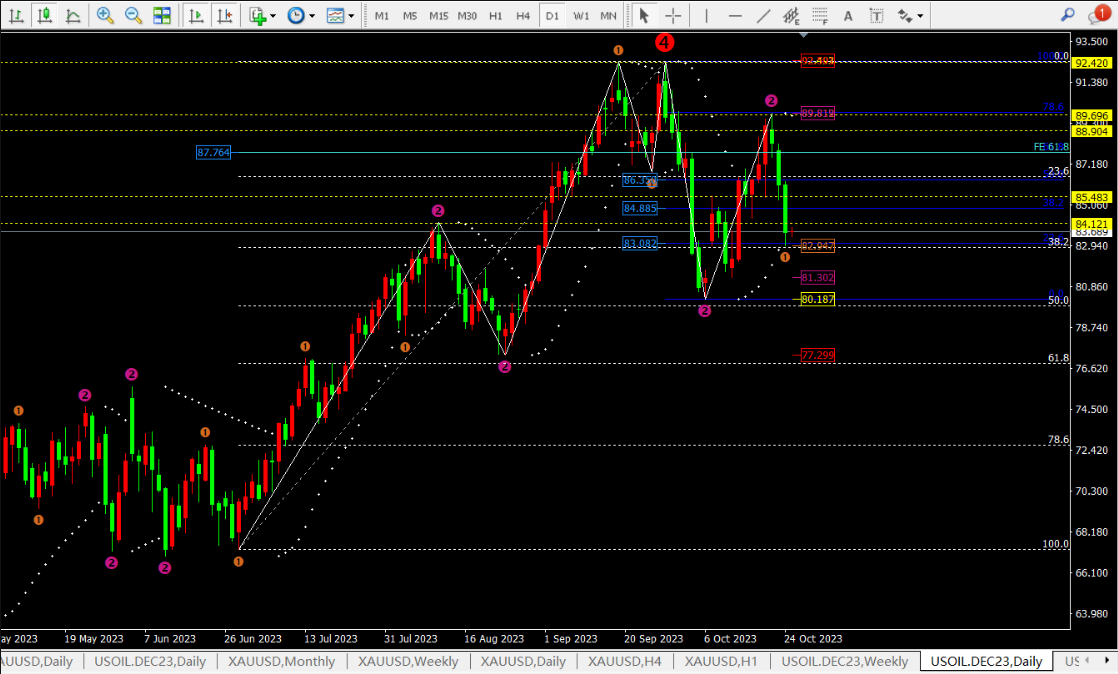Click the yellow 92.420 axis price tag
This screenshot has height=674, width=1118.
point(1092,63)
